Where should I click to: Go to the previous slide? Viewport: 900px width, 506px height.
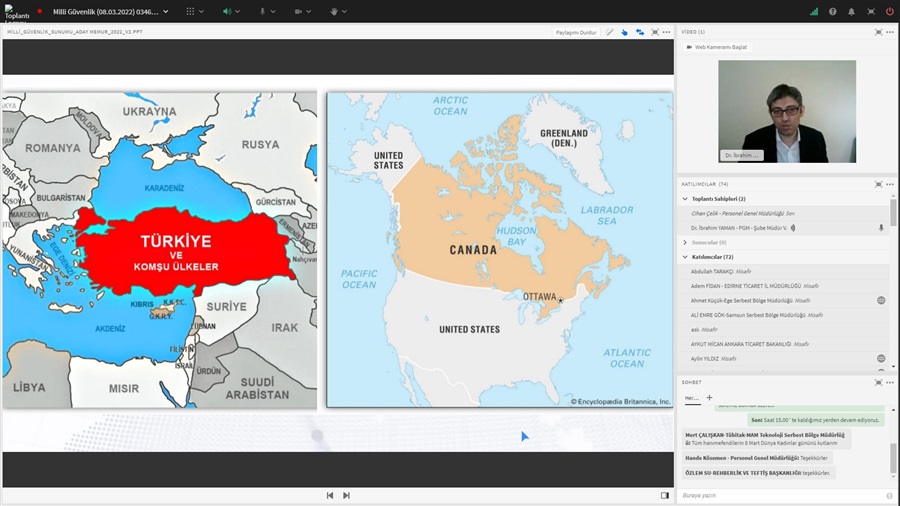330,495
